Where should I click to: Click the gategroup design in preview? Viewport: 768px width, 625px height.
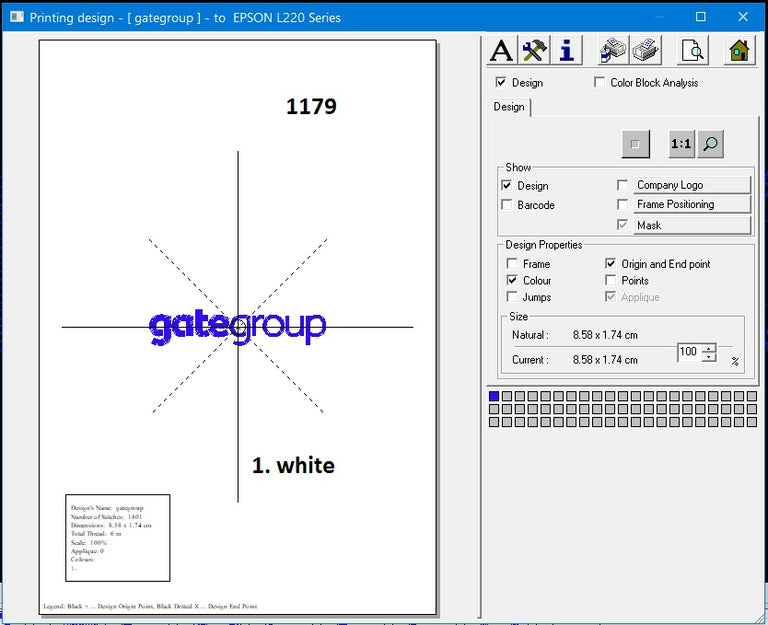237,327
